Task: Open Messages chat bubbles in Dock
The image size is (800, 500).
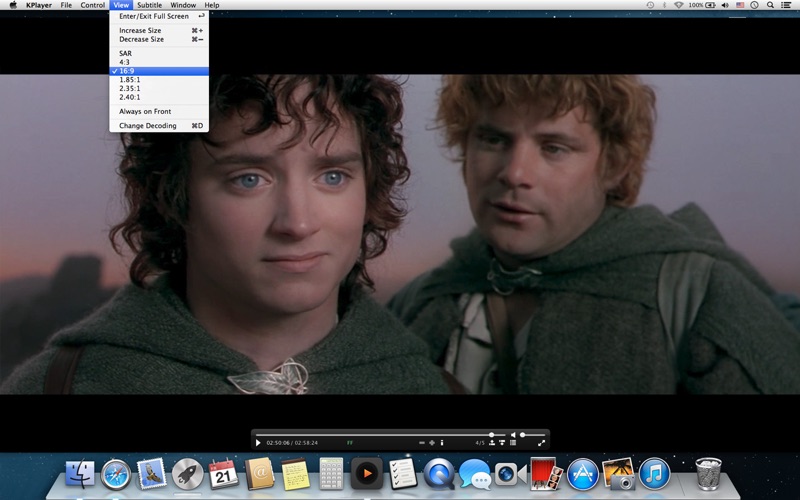Action: pos(475,474)
